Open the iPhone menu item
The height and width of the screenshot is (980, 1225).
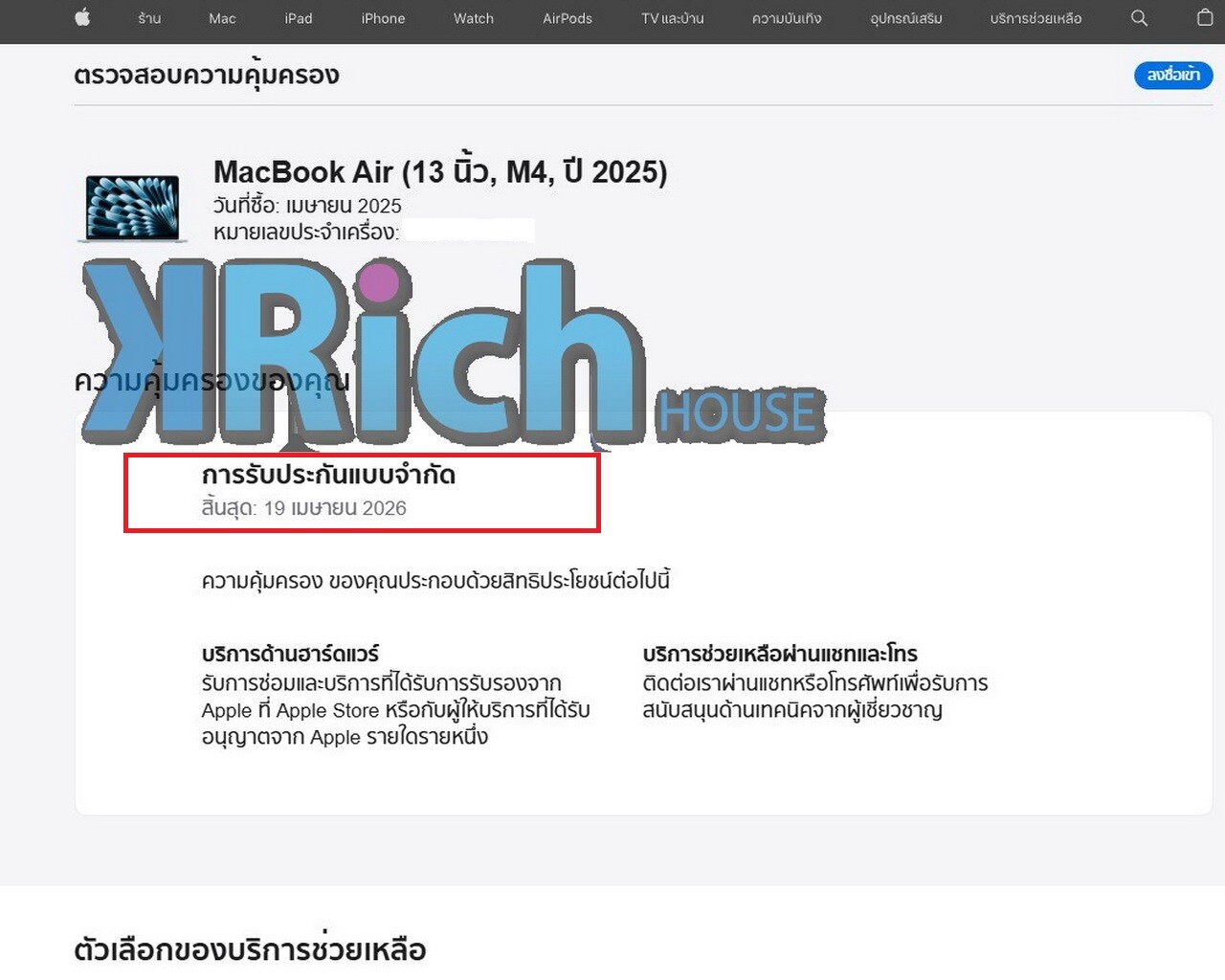[383, 18]
